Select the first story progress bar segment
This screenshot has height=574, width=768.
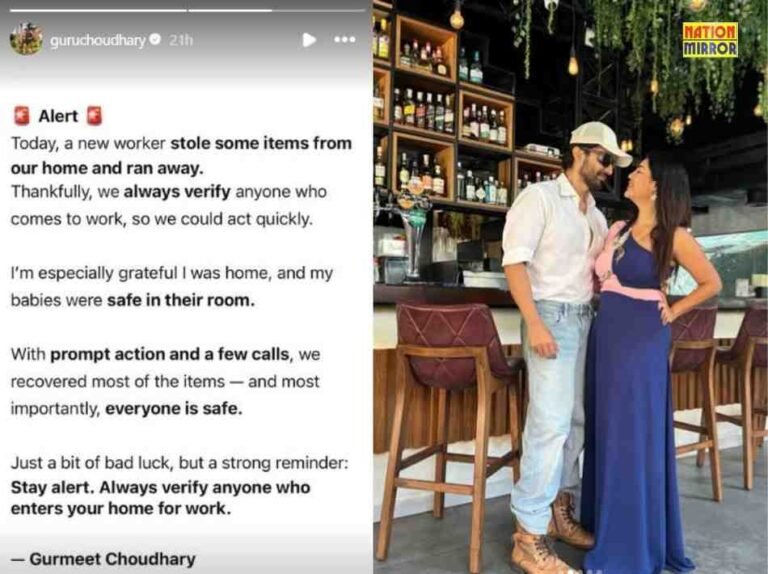98,10
